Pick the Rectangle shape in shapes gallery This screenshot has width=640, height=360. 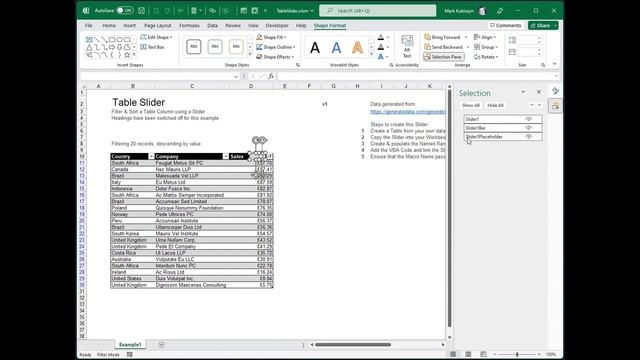click(x=112, y=40)
